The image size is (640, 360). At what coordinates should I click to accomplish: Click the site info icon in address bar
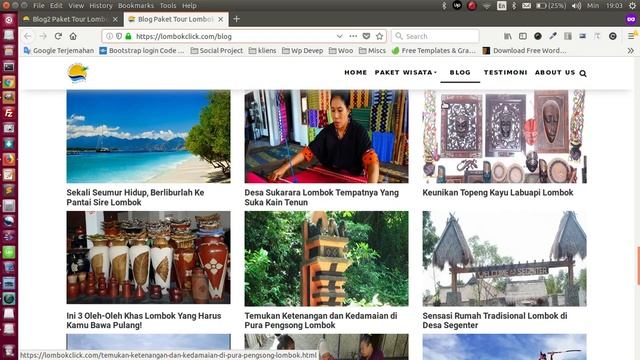(109, 36)
